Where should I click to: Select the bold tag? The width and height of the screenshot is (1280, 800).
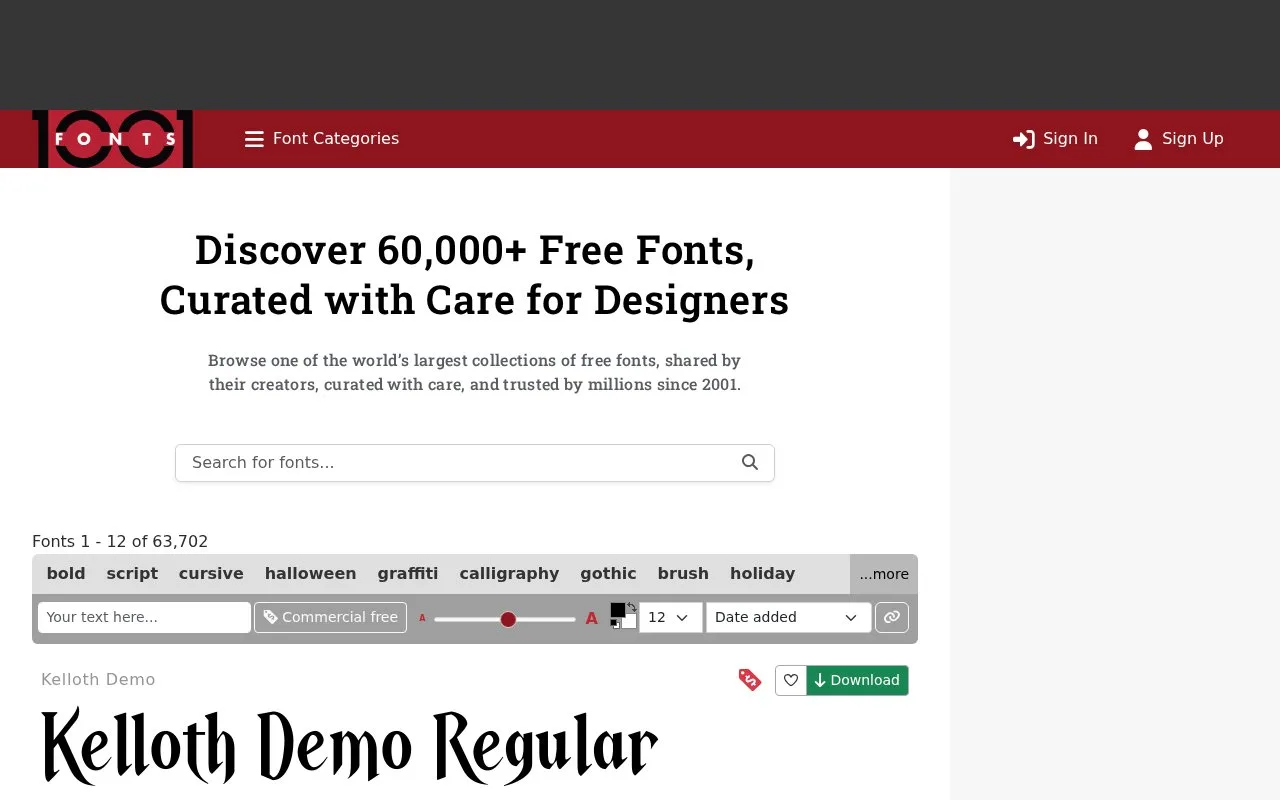click(x=66, y=574)
